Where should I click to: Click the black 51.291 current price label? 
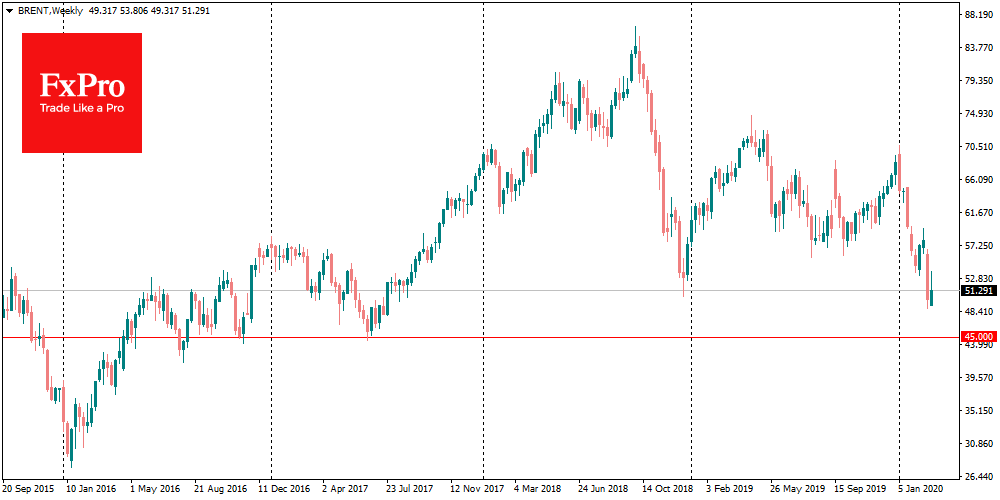click(x=978, y=291)
